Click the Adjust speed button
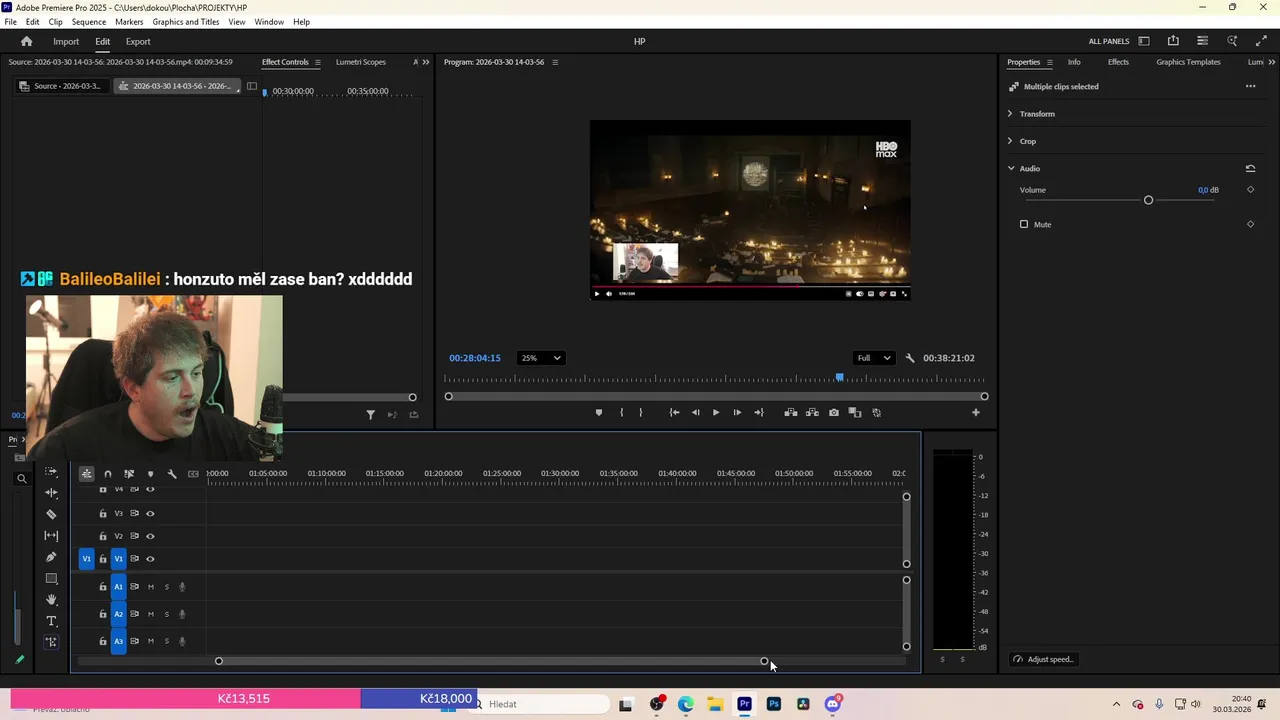 (1043, 659)
